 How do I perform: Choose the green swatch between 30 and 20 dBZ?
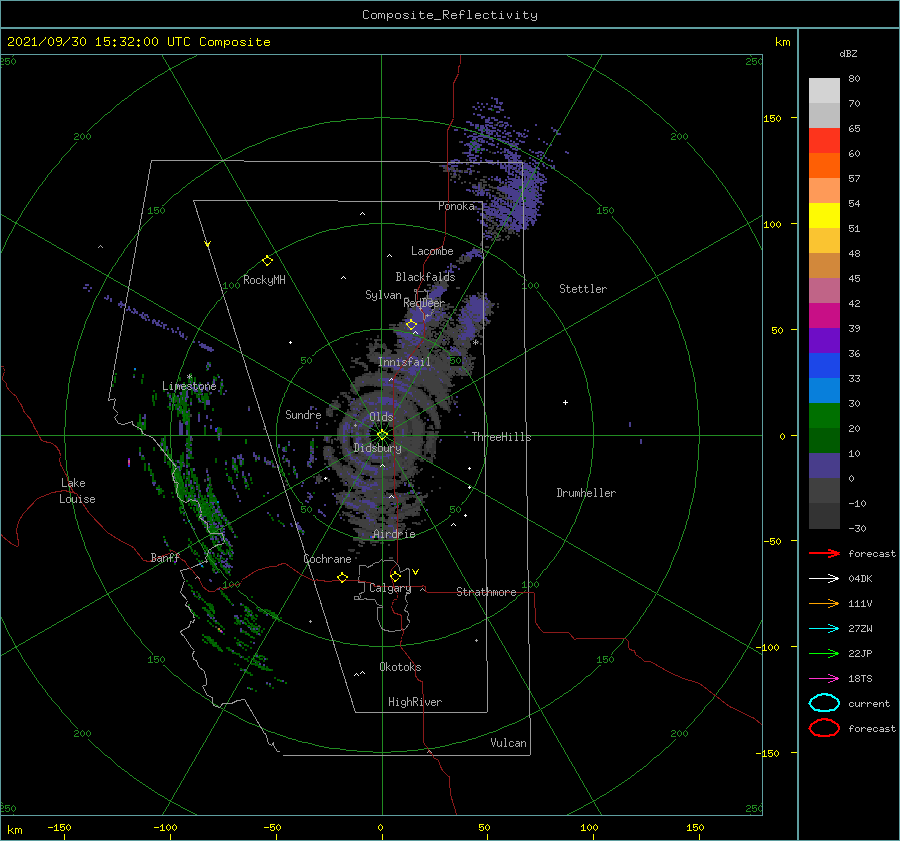point(824,416)
